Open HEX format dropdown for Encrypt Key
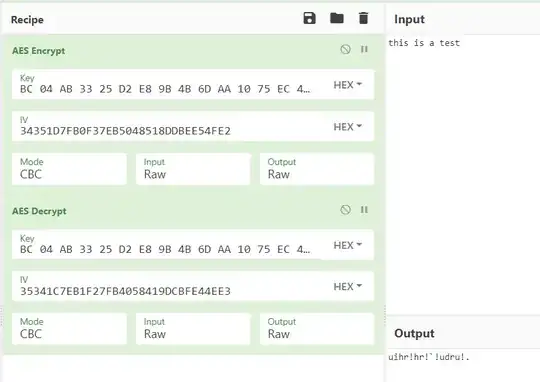This screenshot has height=382, width=540. point(347,85)
